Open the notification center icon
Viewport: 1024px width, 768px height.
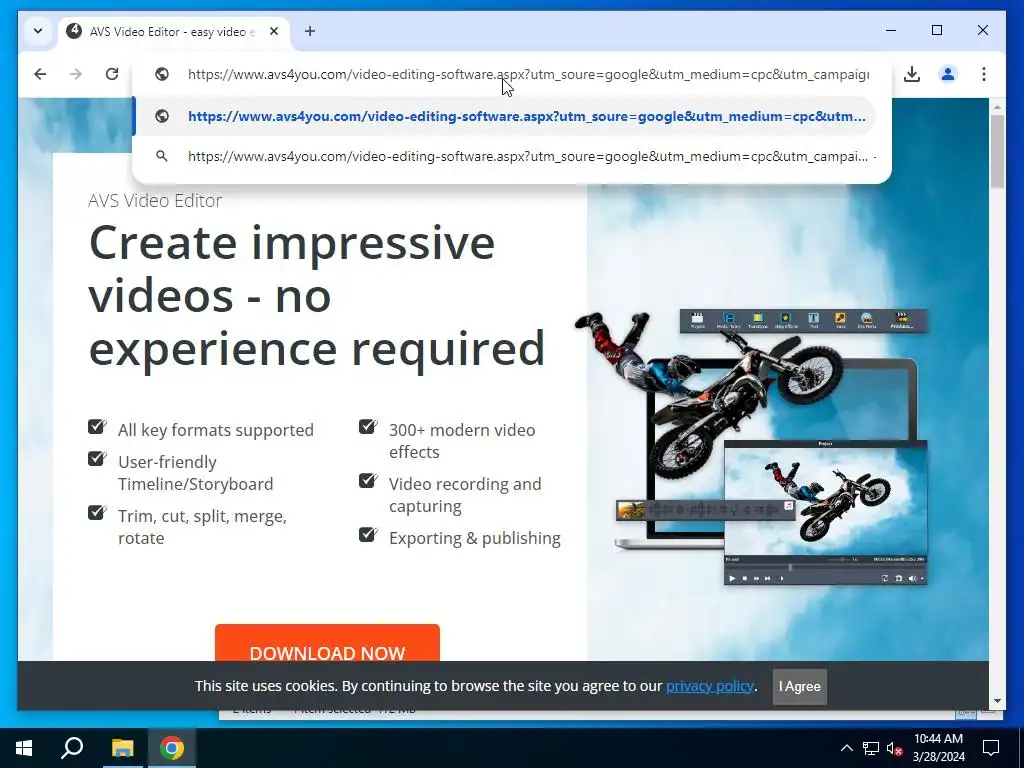click(991, 748)
